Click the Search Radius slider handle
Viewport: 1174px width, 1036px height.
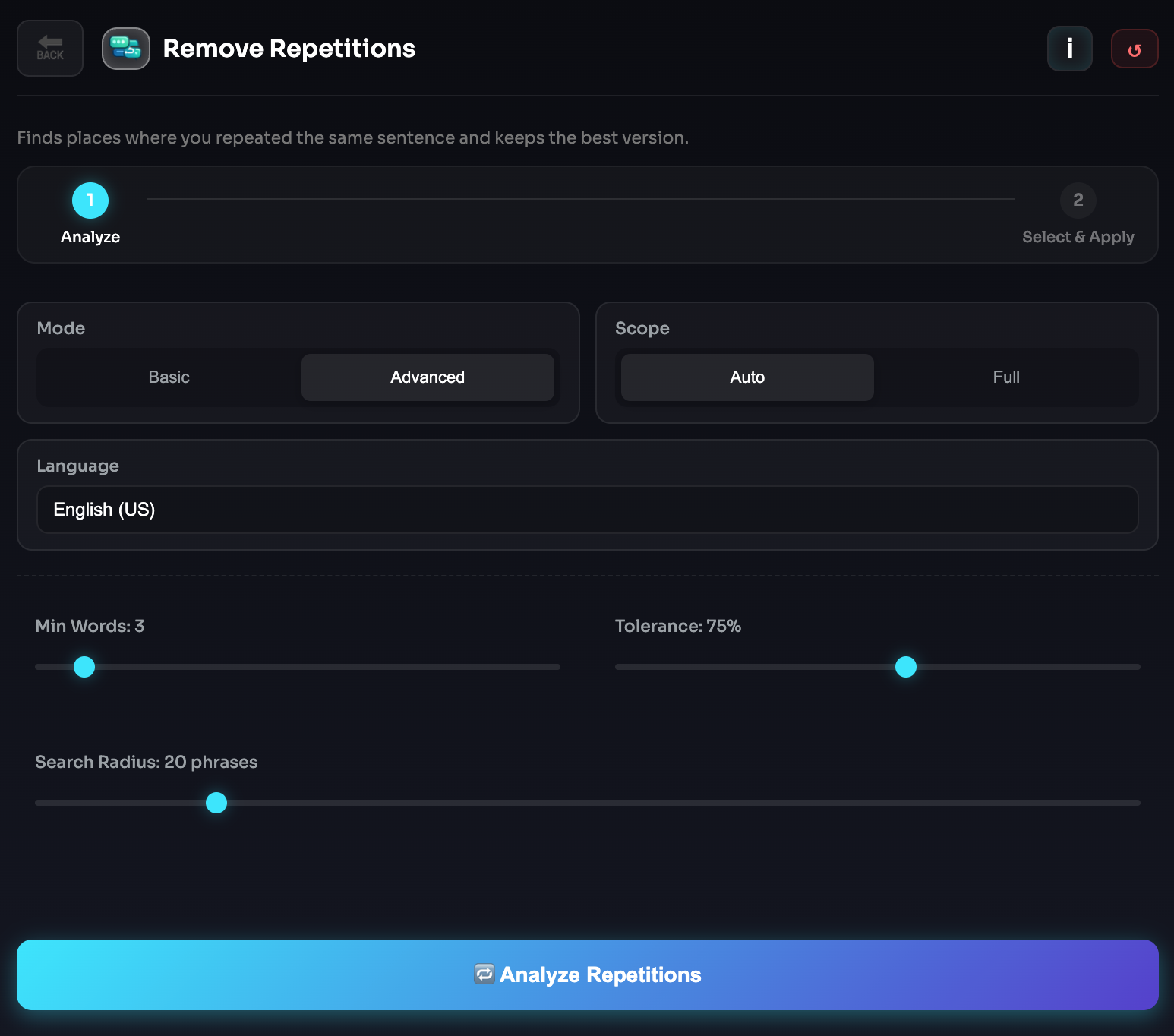[x=216, y=803]
